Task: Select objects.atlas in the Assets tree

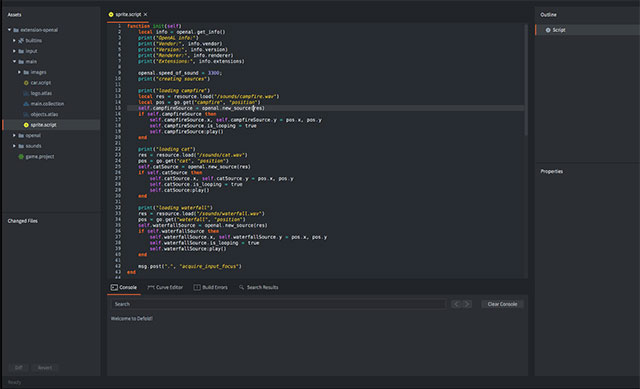Action: click(44, 115)
